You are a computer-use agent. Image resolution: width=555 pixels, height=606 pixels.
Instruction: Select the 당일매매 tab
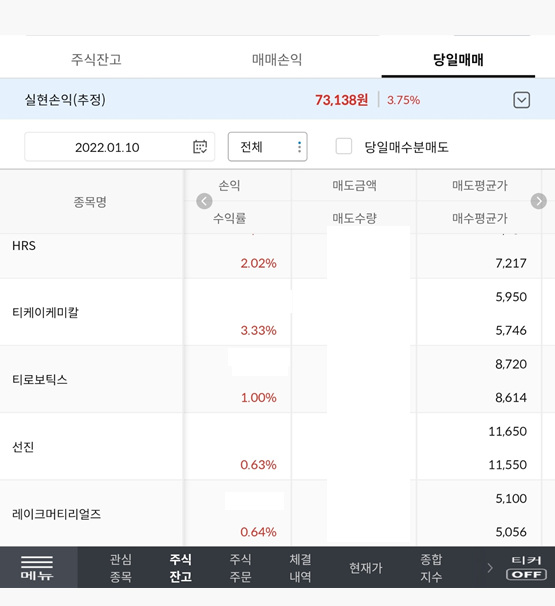458,60
